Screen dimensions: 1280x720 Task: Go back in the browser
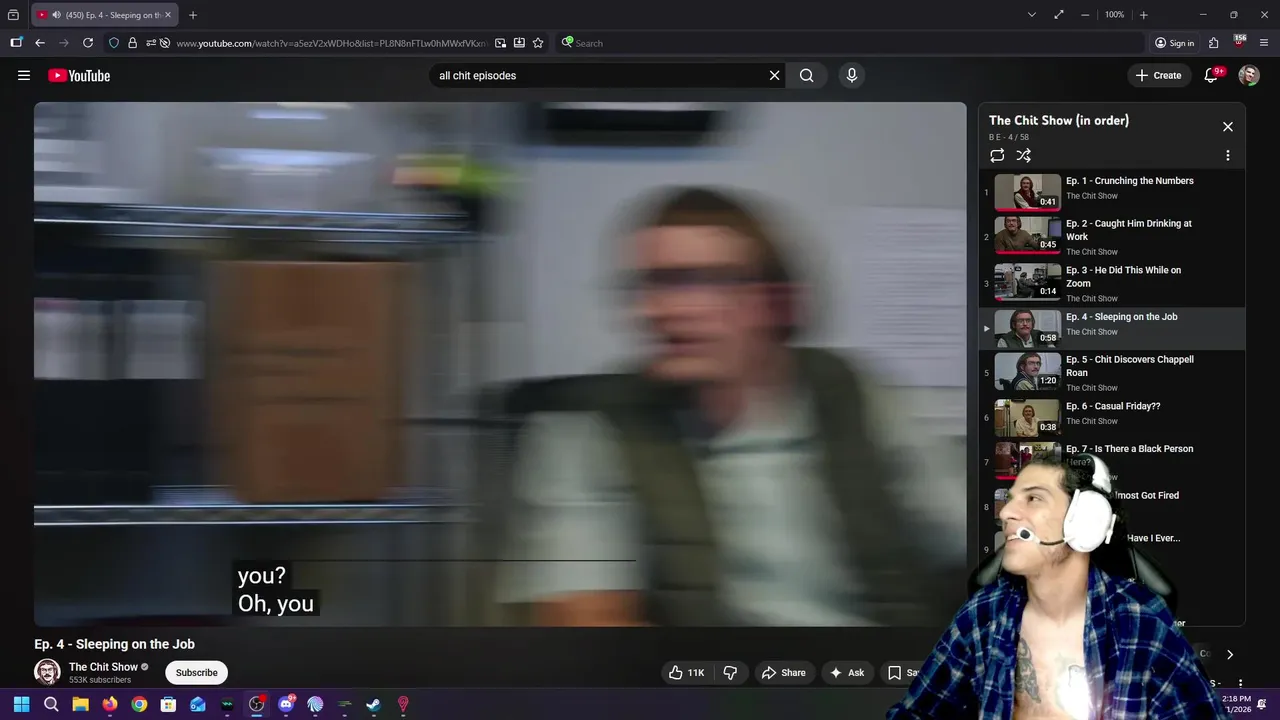coord(40,43)
